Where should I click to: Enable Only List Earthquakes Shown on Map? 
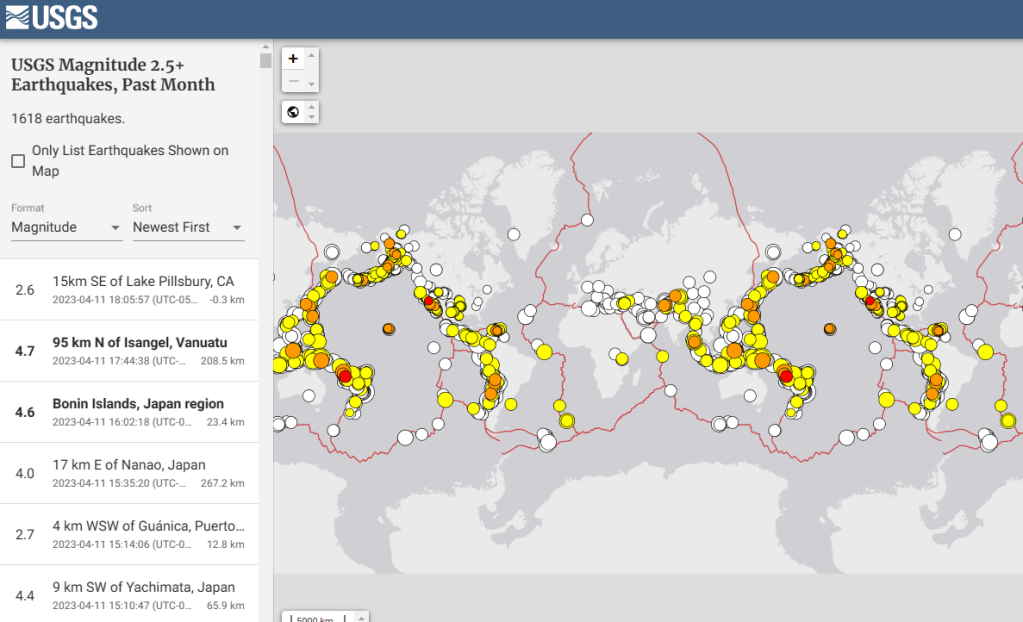[x=18, y=161]
